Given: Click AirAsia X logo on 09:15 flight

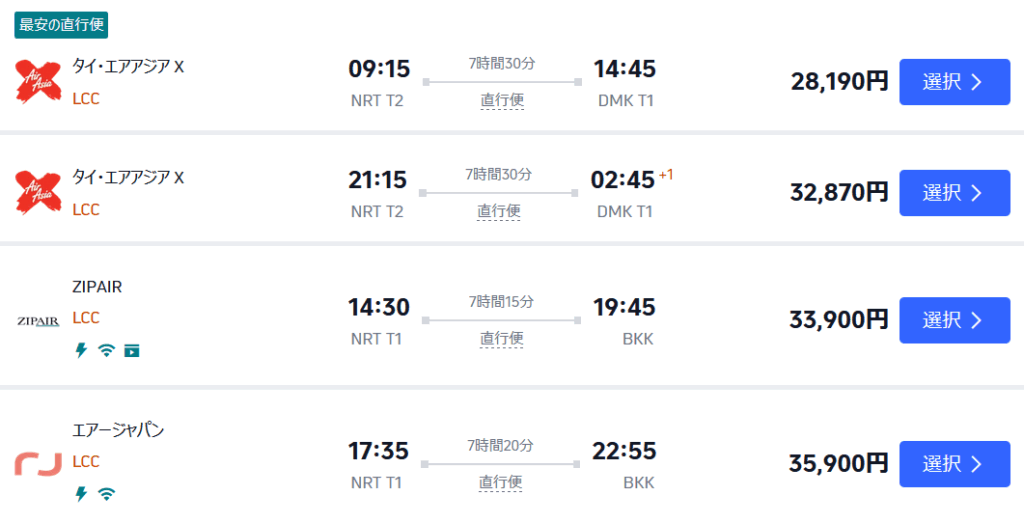Looking at the screenshot, I should [x=39, y=82].
